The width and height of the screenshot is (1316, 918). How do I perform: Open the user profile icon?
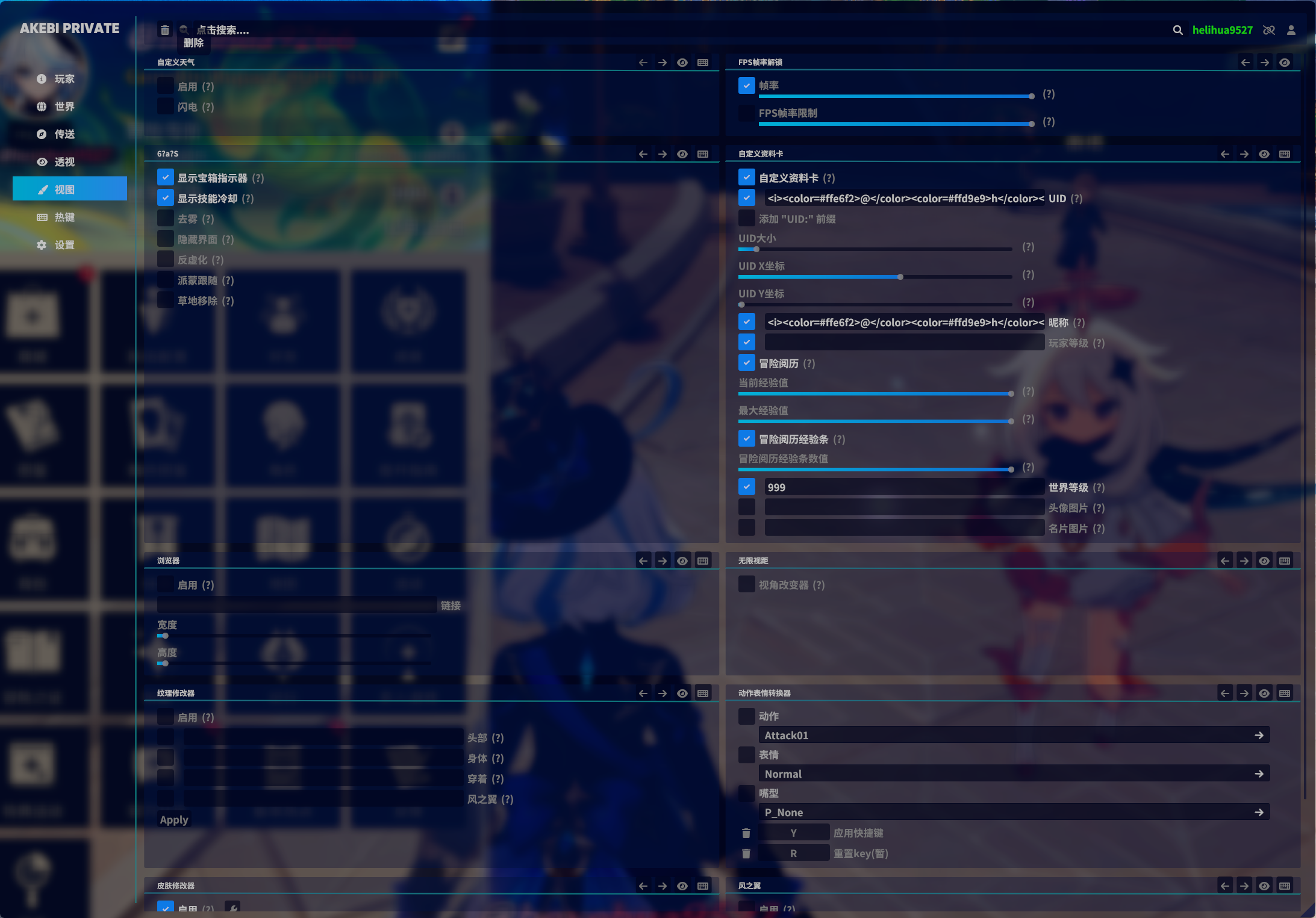pos(1291,30)
